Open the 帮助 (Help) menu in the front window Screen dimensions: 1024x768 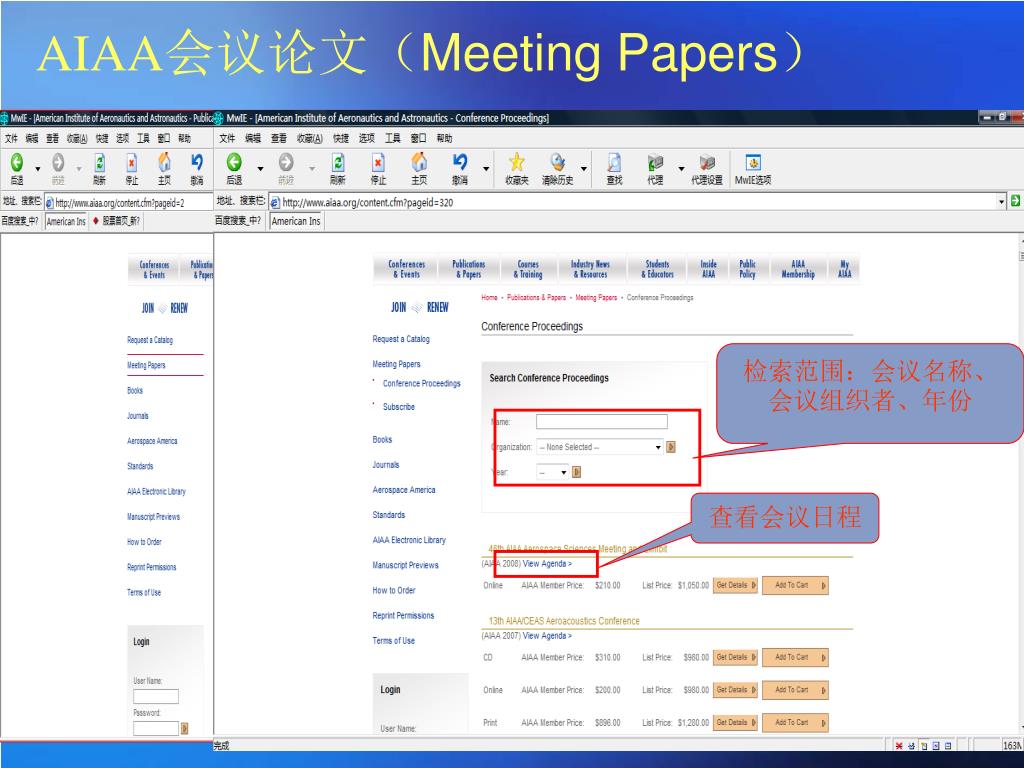[x=444, y=138]
